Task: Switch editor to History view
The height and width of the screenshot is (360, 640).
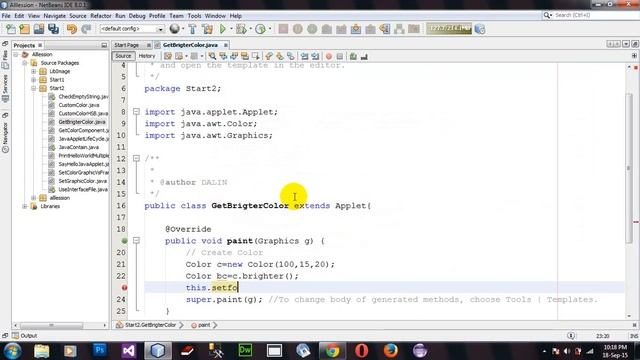Action: [147, 56]
